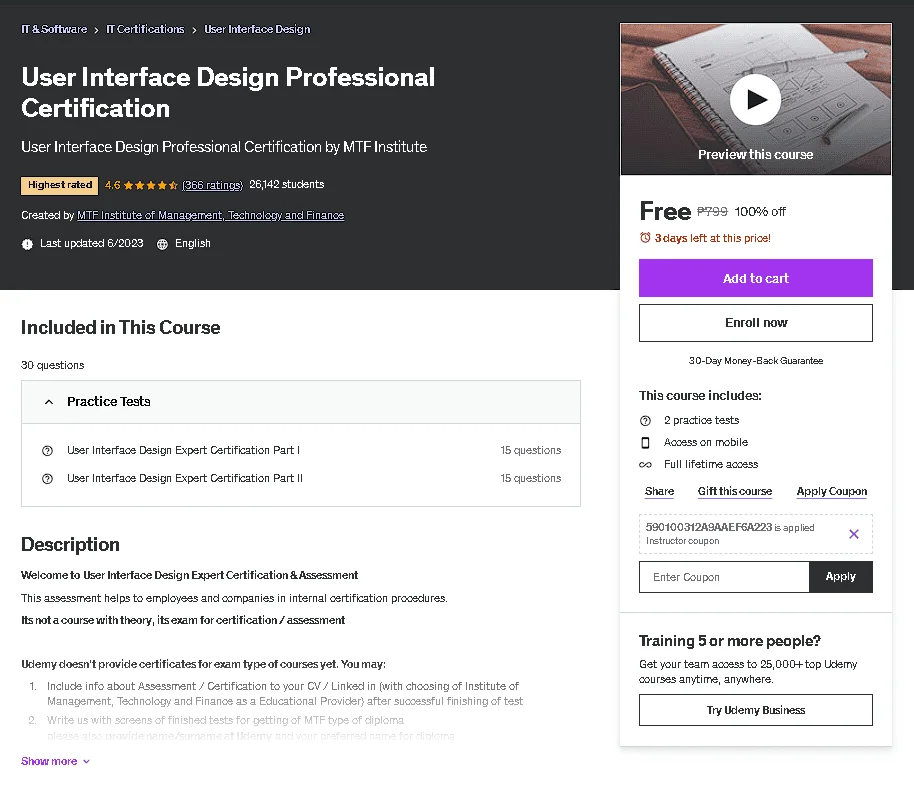This screenshot has width=914, height=800.
Task: Click the mobile phone access icon
Action: [x=645, y=443]
